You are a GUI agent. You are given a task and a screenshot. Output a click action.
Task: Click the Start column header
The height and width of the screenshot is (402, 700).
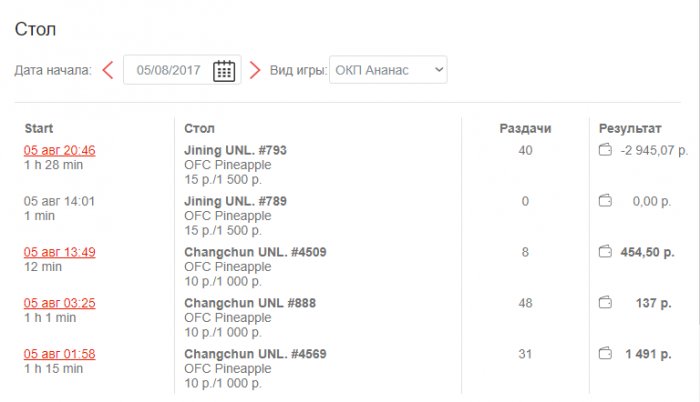pyautogui.click(x=38, y=129)
